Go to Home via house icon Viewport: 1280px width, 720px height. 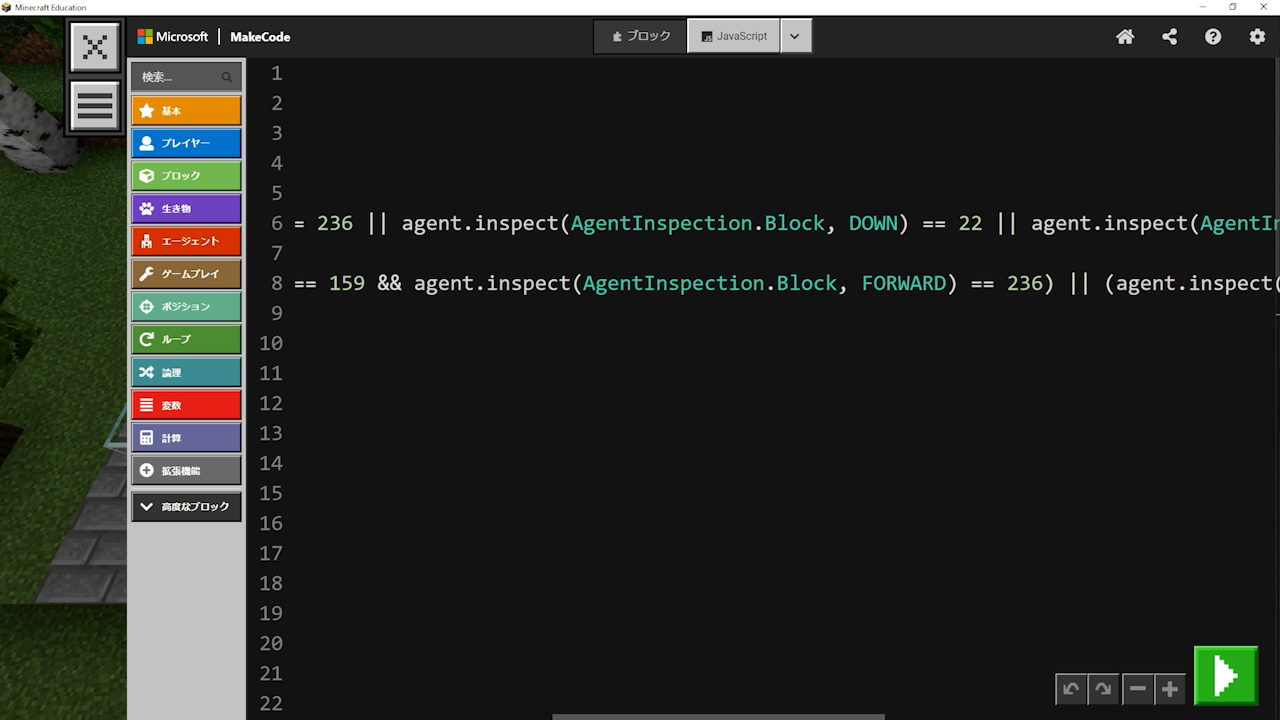tap(1125, 37)
